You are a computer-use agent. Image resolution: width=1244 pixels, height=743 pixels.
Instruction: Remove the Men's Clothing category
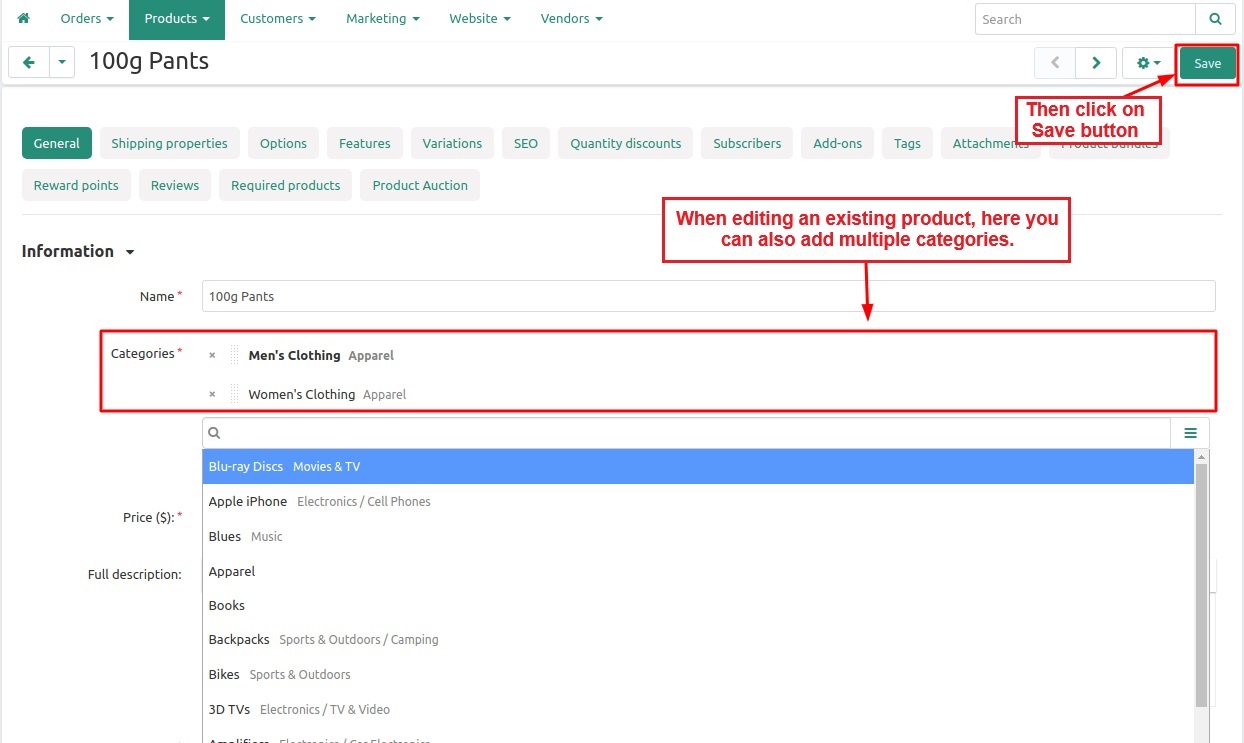(x=212, y=355)
